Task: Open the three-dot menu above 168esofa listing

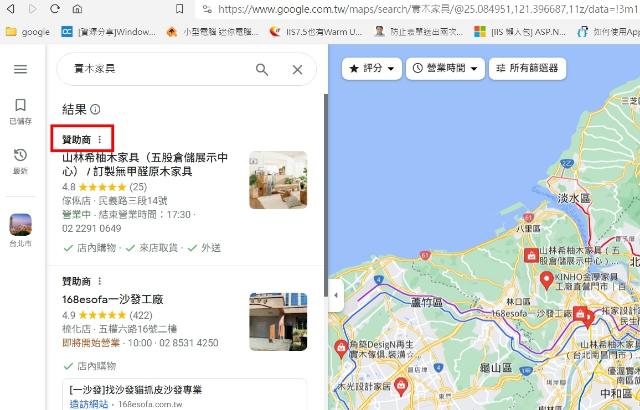Action: click(100, 281)
